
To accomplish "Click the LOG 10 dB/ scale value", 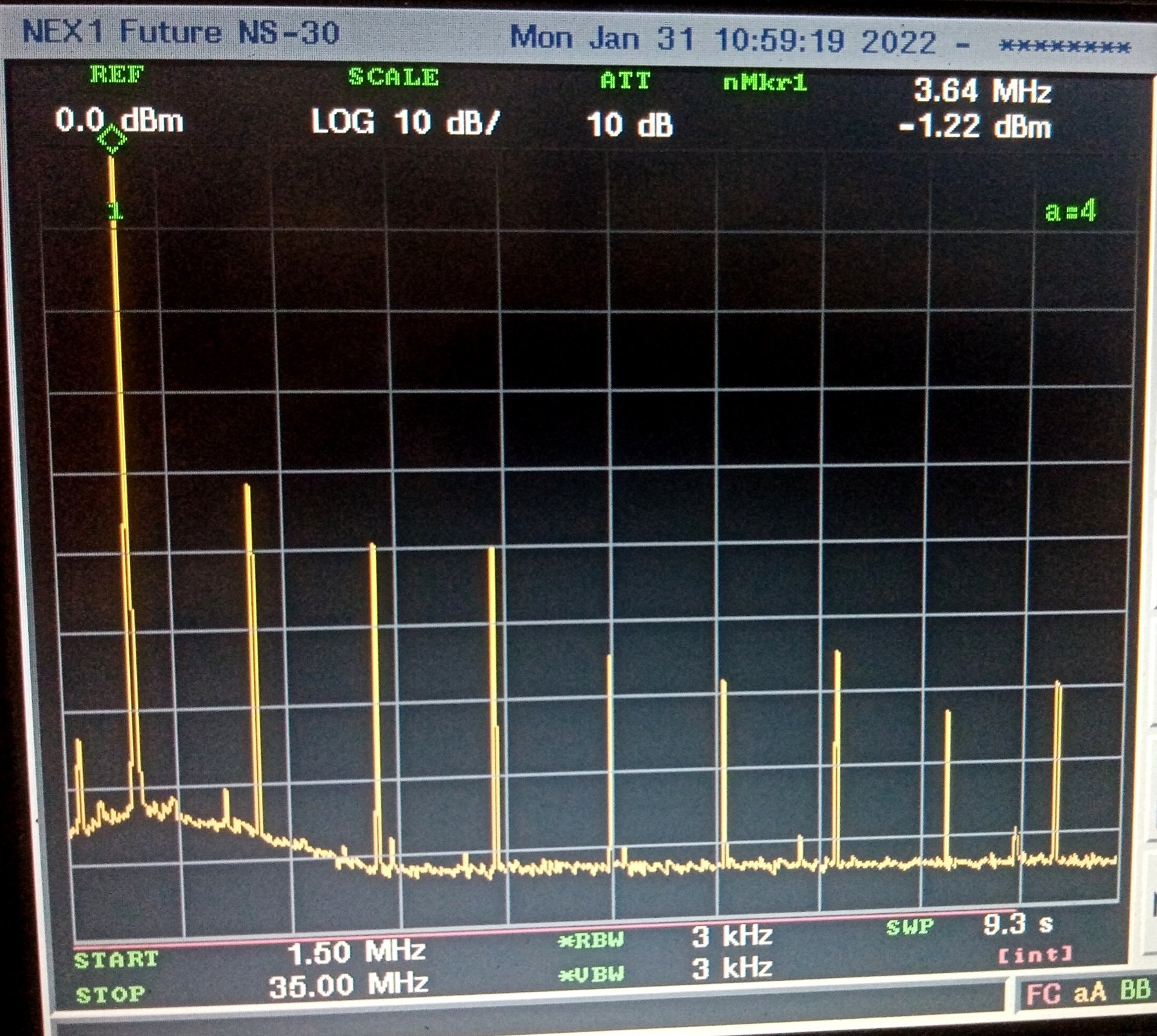I will click(405, 122).
